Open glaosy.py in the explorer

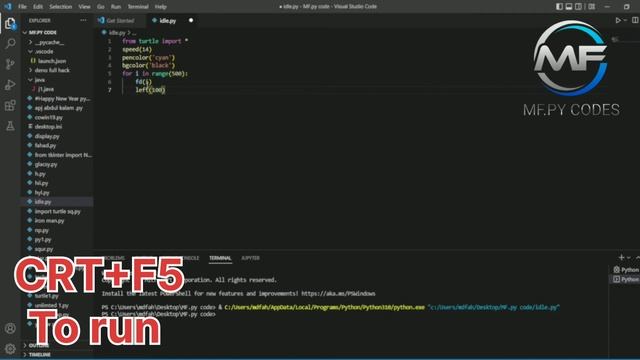[x=46, y=164]
